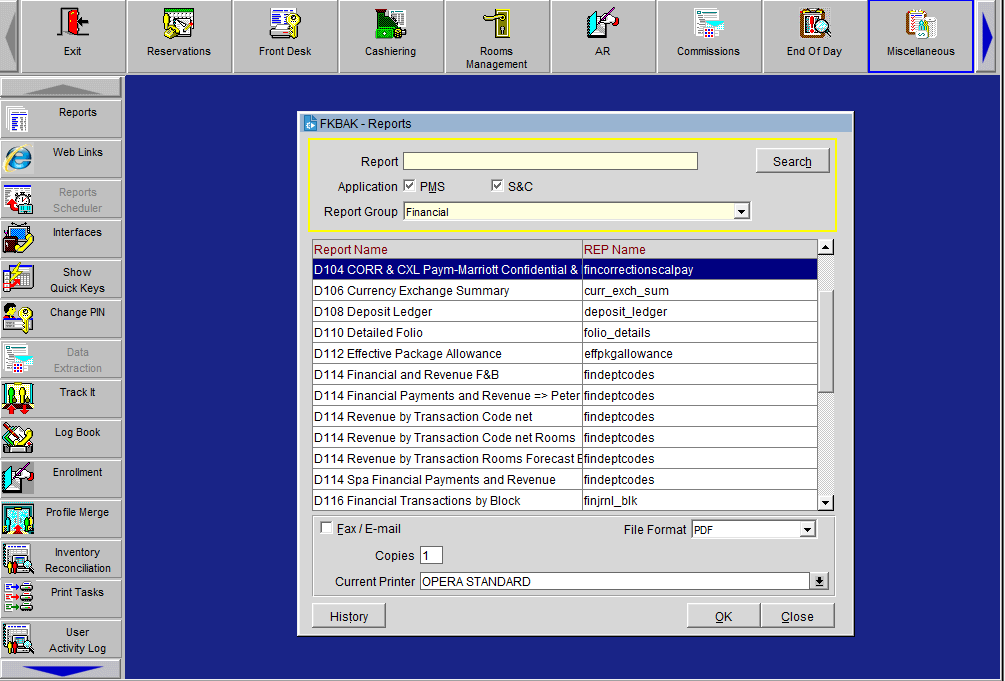Click the History button
1005x681 pixels.
(x=348, y=616)
